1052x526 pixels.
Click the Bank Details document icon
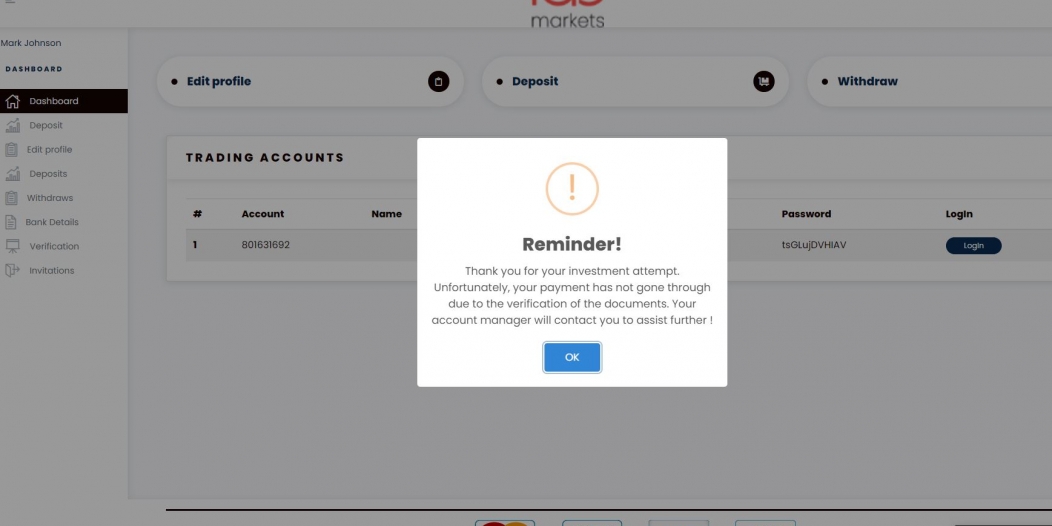click(11, 222)
